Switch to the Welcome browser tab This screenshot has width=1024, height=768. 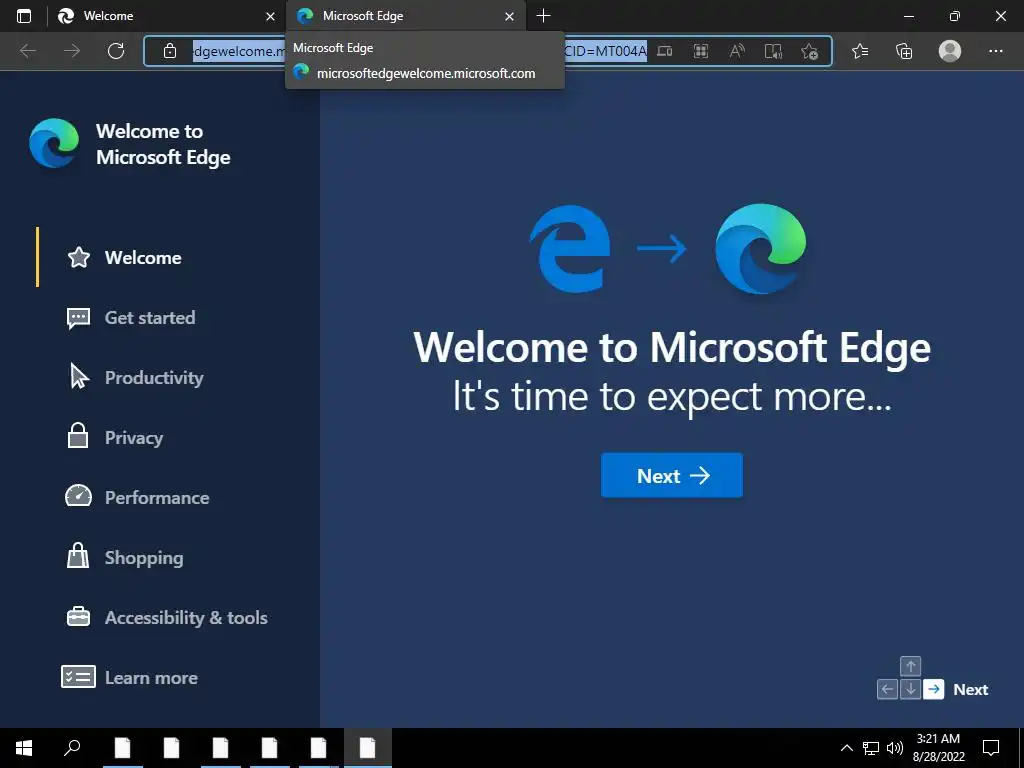[x=167, y=16]
